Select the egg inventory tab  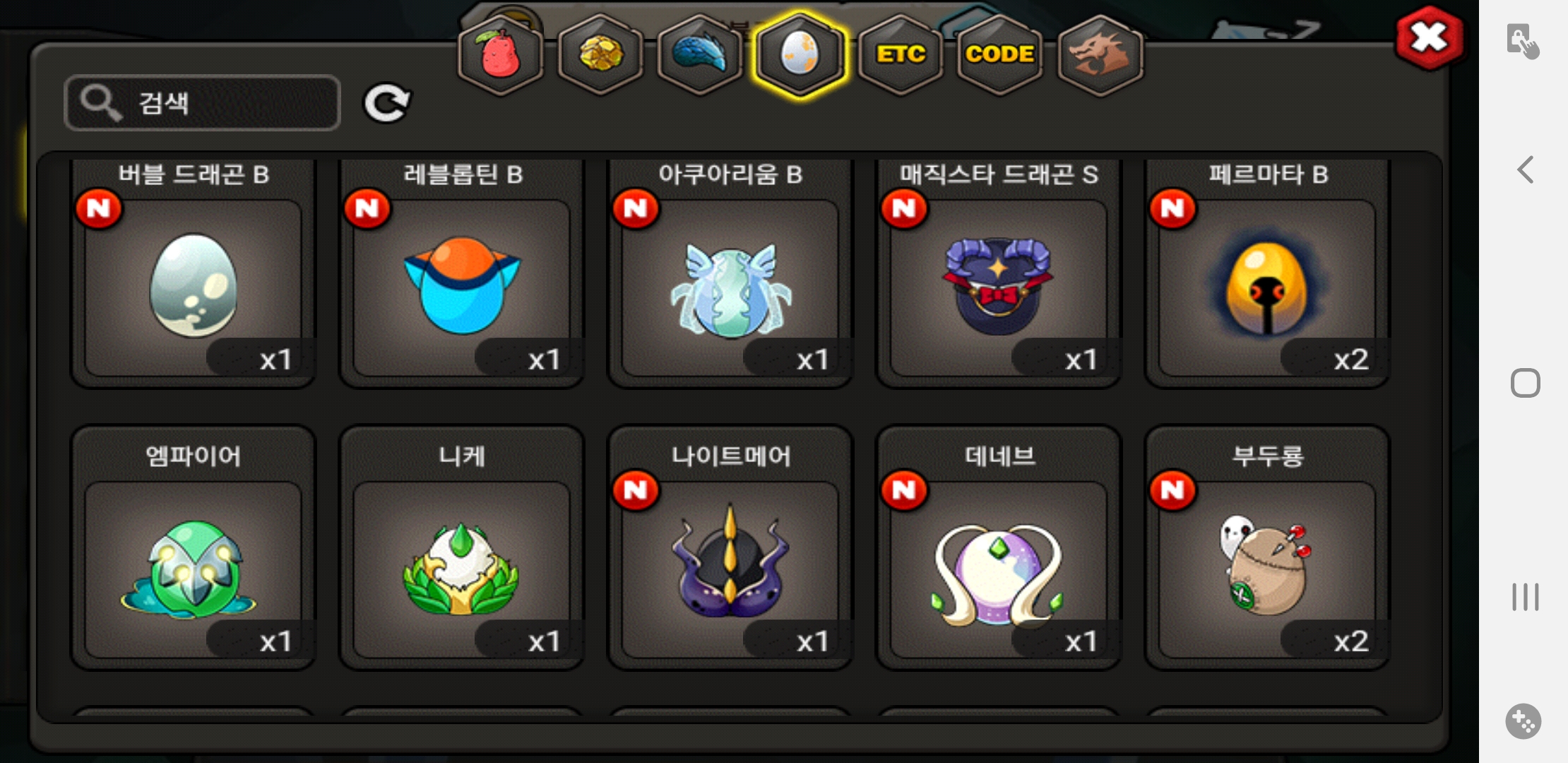tap(800, 55)
